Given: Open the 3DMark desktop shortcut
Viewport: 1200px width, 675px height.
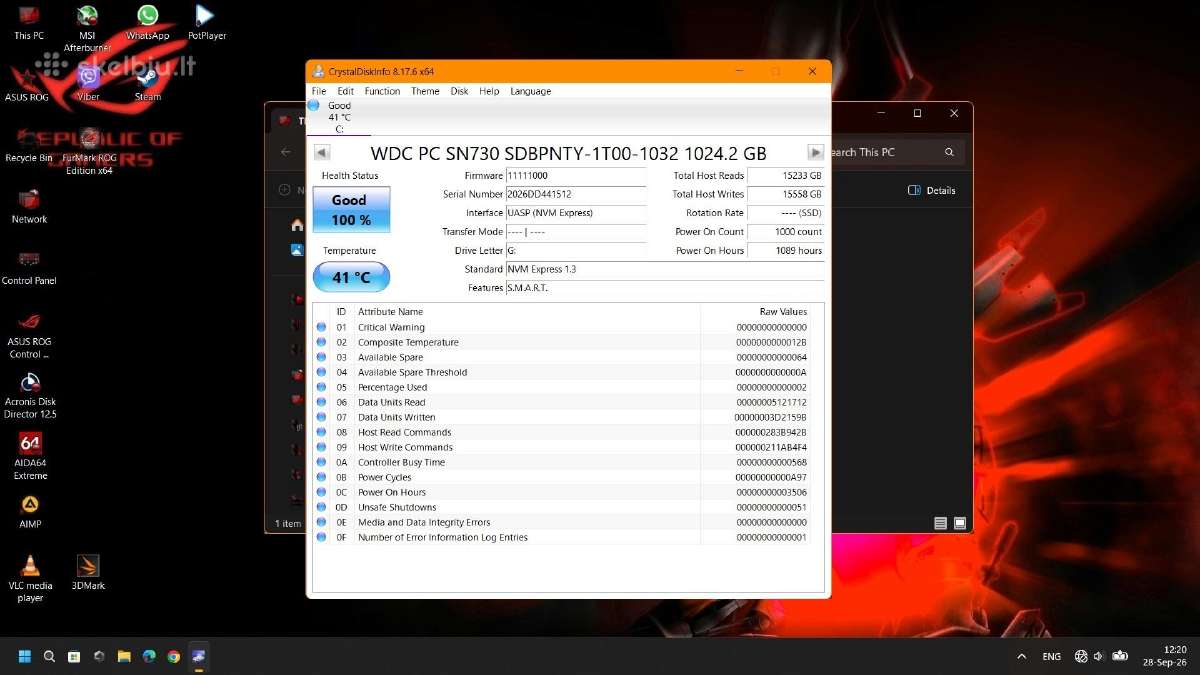Looking at the screenshot, I should 88,573.
